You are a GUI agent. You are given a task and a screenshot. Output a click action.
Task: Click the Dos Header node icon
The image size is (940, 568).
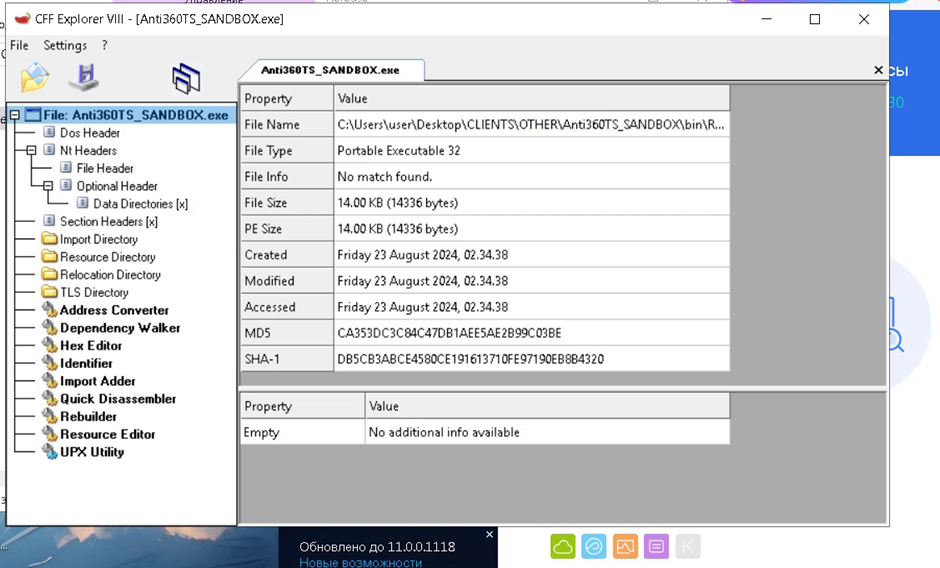click(x=50, y=132)
